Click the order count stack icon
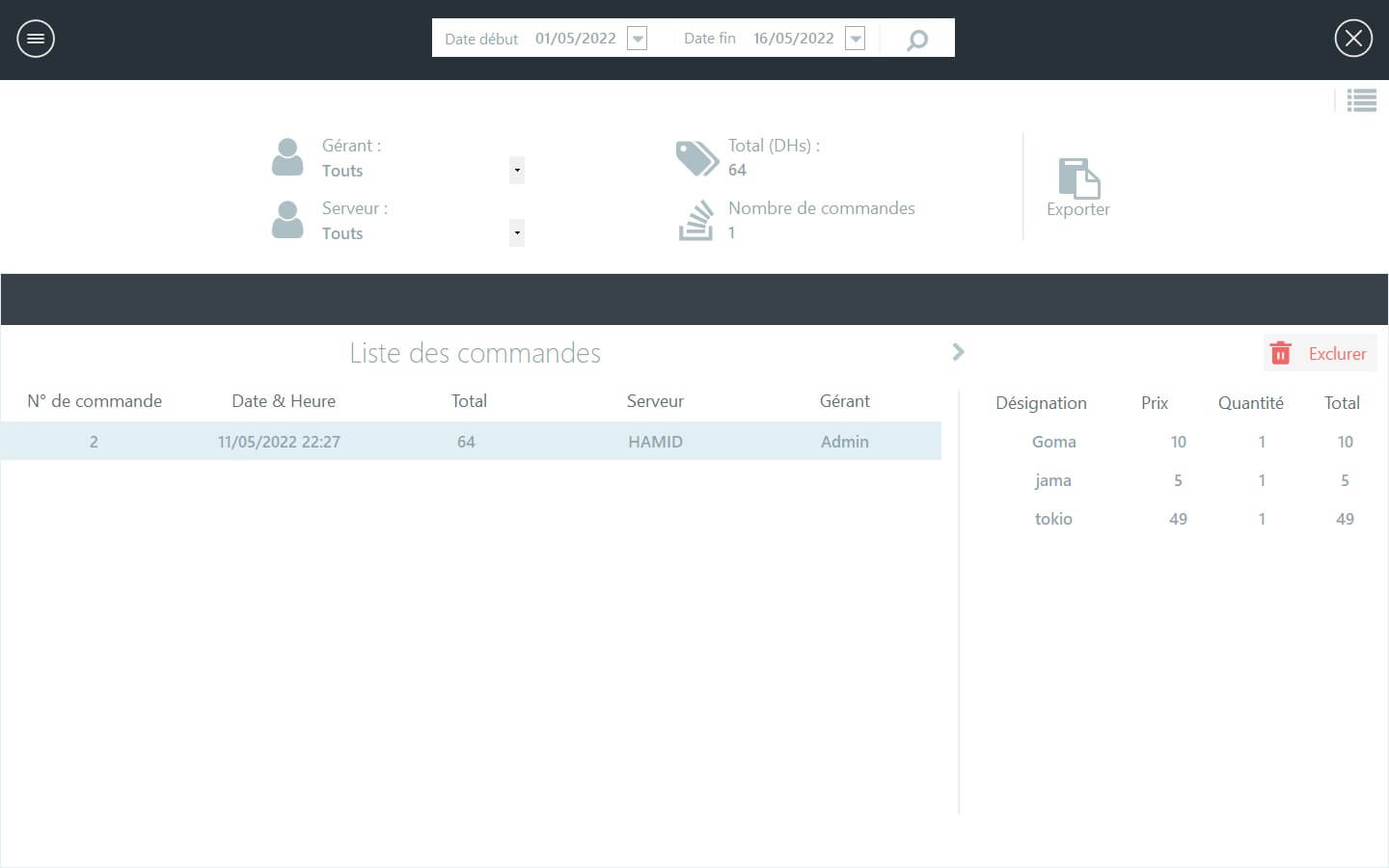Image resolution: width=1389 pixels, height=868 pixels. point(696,221)
